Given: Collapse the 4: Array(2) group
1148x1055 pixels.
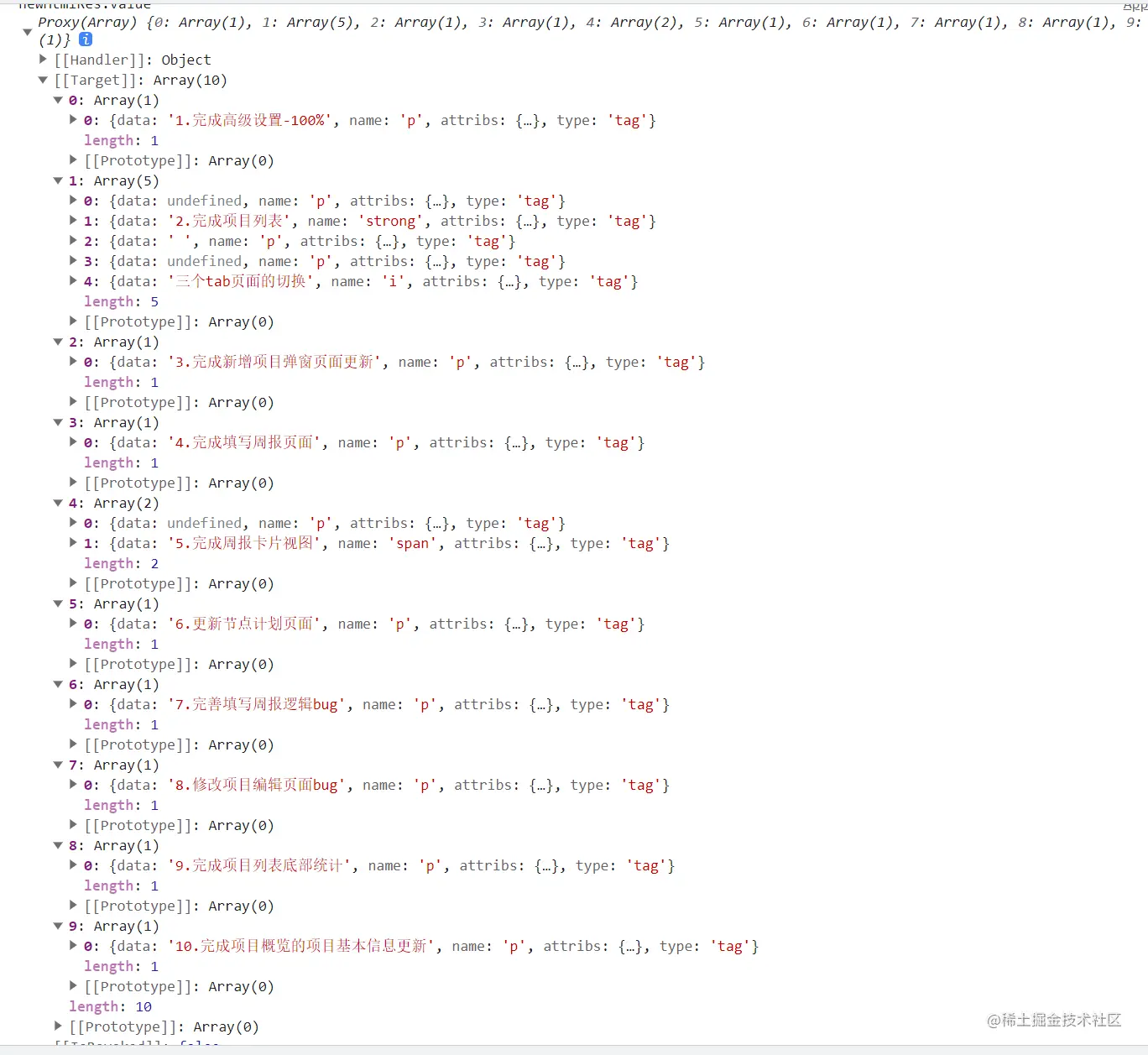Looking at the screenshot, I should click(58, 503).
